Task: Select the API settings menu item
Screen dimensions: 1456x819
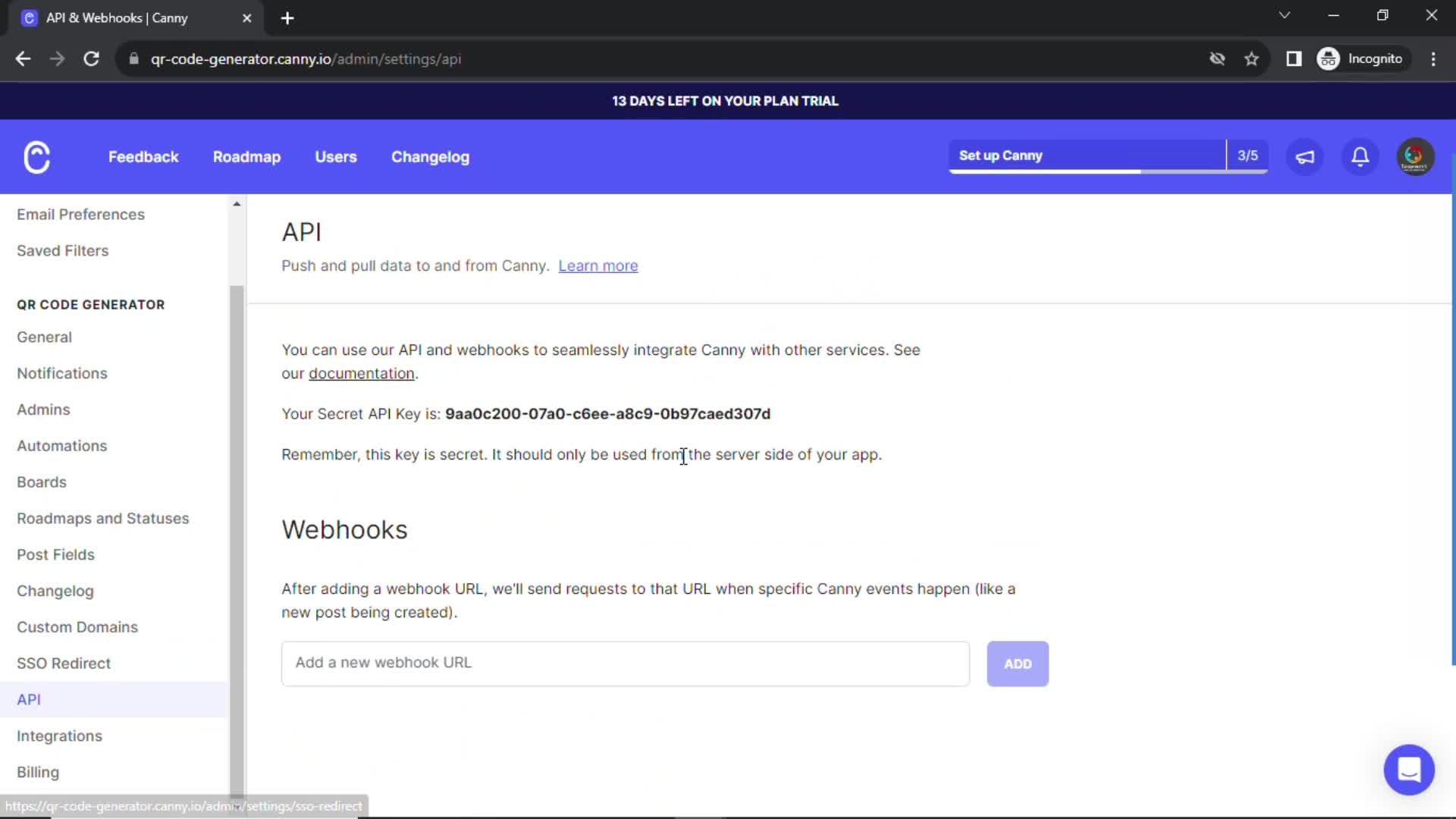Action: tap(29, 699)
